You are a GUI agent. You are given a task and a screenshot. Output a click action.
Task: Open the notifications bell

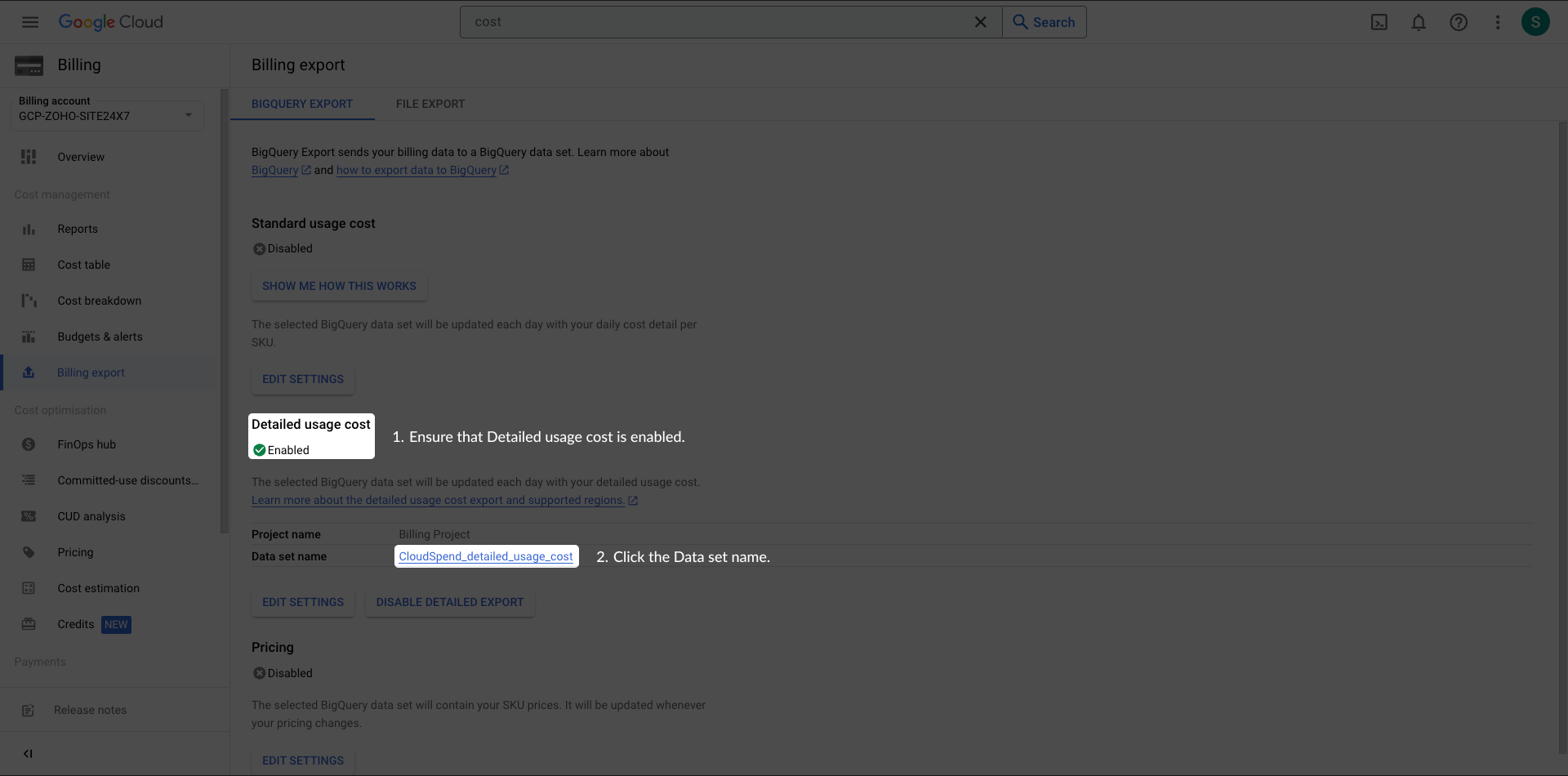pos(1419,22)
